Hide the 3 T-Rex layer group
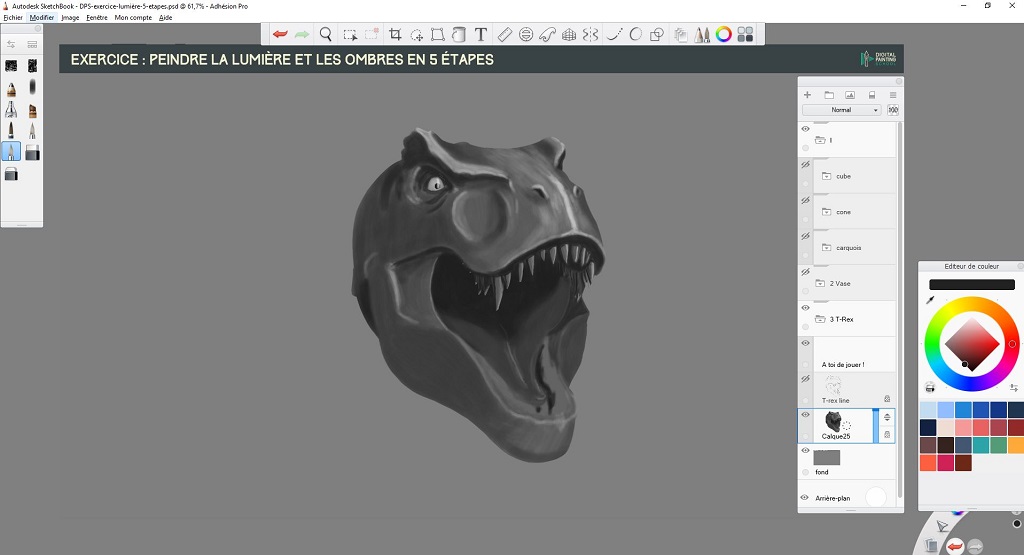Image resolution: width=1024 pixels, height=555 pixels. point(806,308)
